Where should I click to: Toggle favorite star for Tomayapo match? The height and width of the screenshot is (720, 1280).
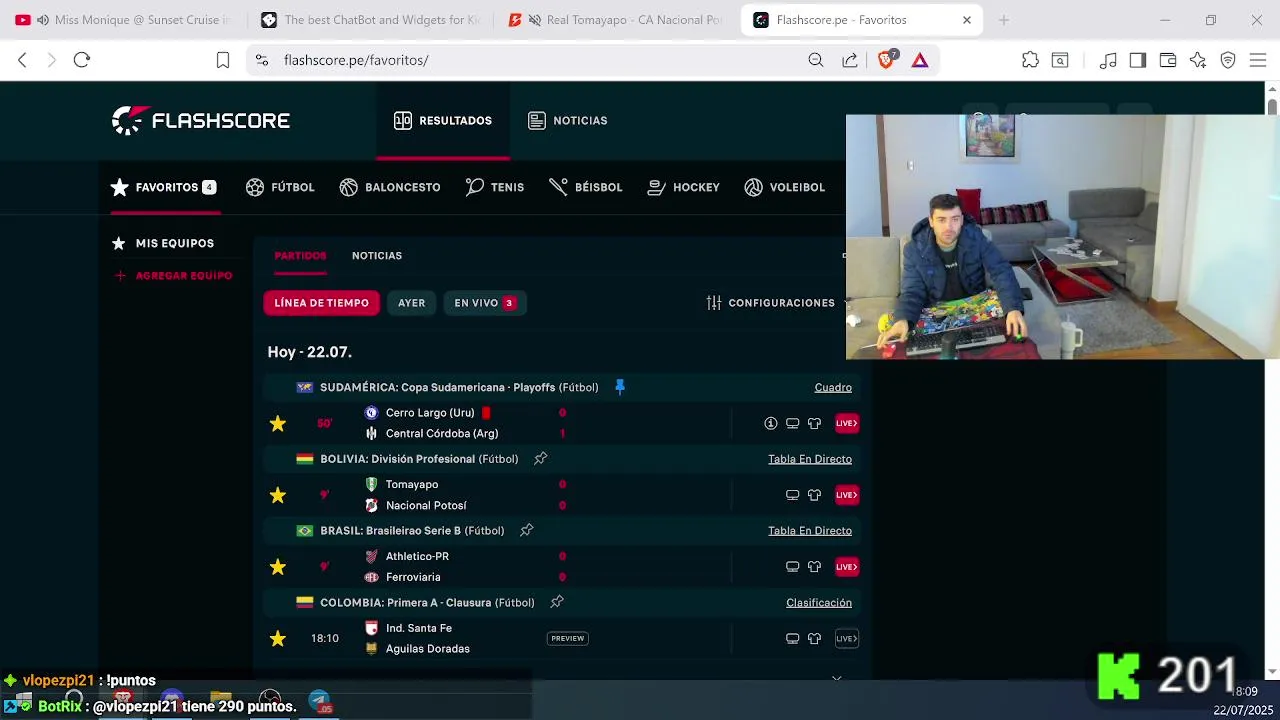tap(278, 495)
